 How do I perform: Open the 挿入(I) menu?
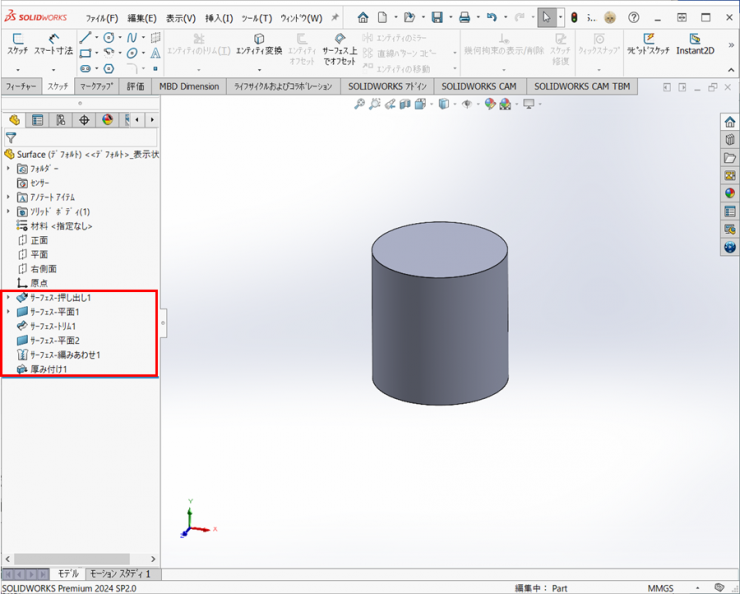tap(219, 18)
